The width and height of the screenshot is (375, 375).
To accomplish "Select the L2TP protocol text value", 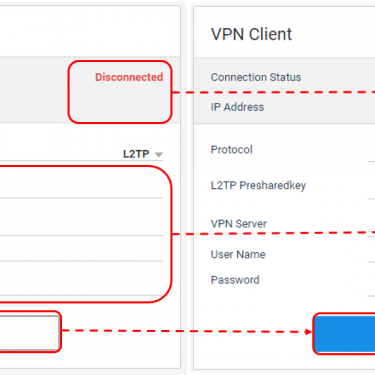I will point(136,154).
